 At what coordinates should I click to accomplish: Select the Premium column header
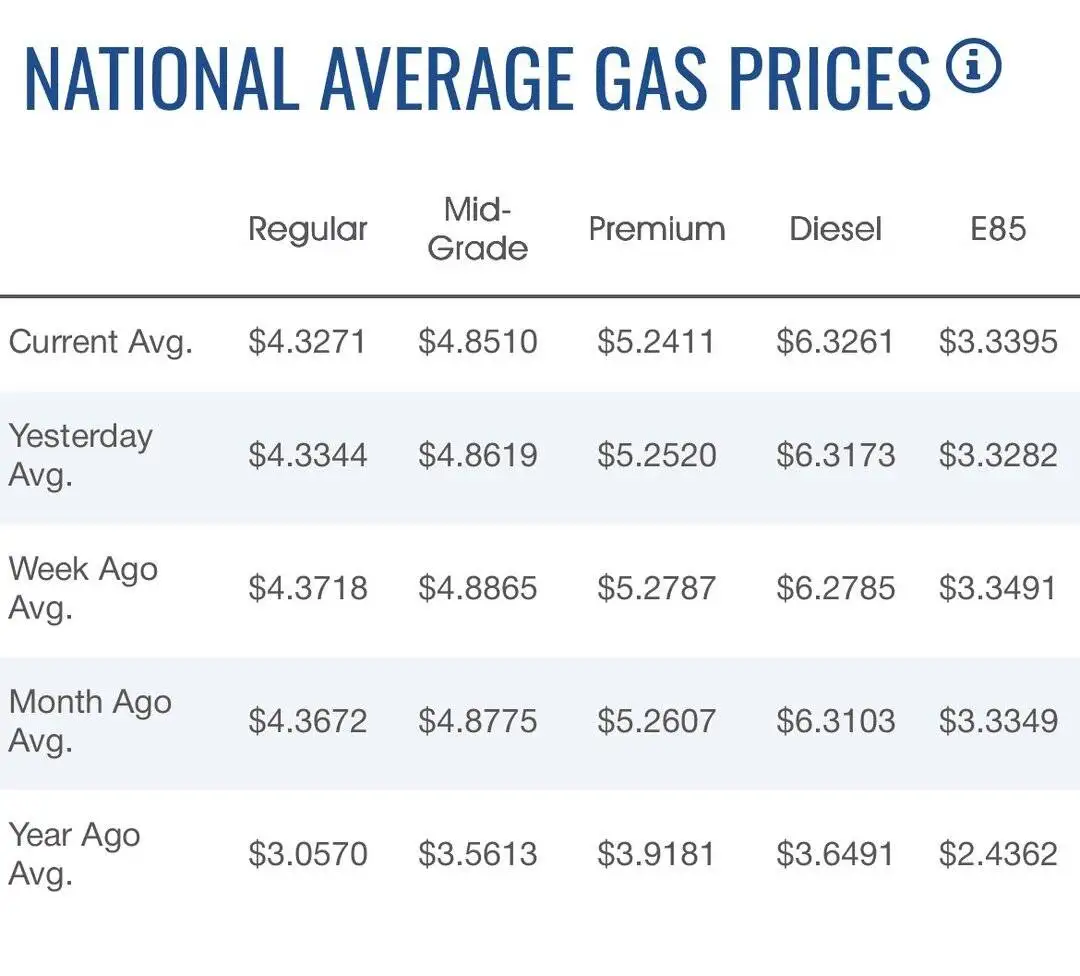point(656,229)
